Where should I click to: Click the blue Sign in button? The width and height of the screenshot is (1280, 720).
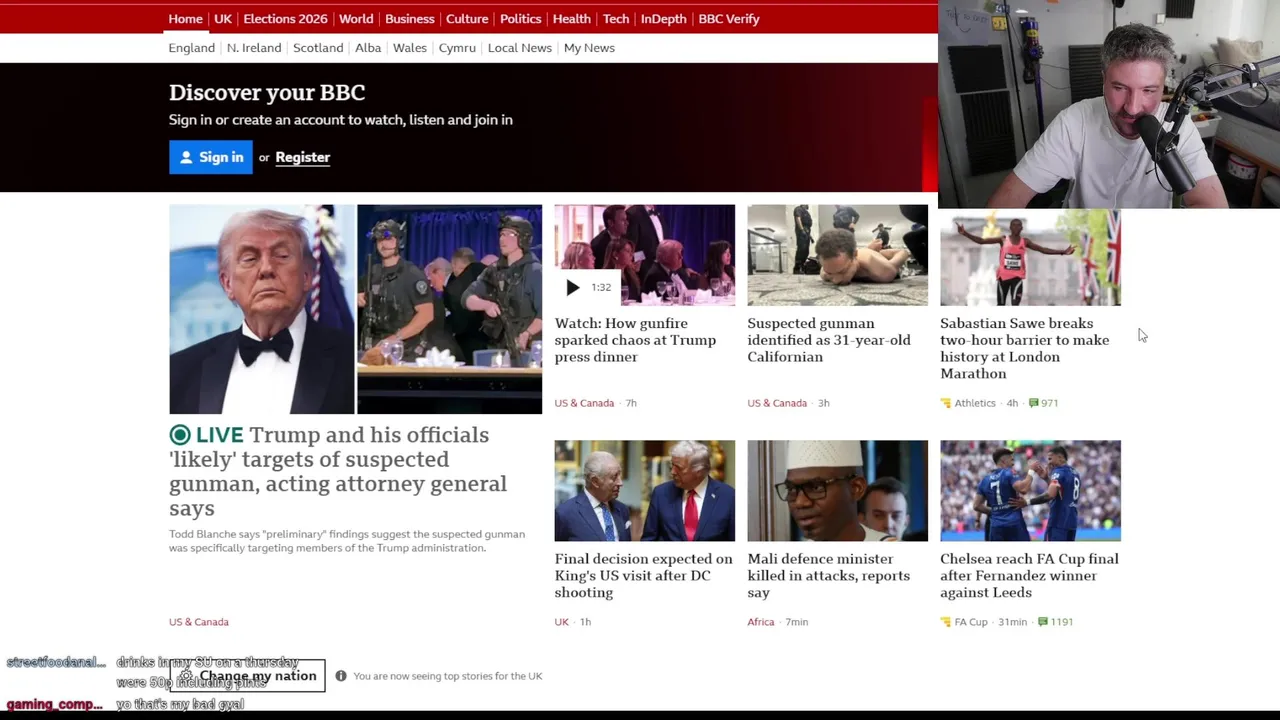pos(211,157)
